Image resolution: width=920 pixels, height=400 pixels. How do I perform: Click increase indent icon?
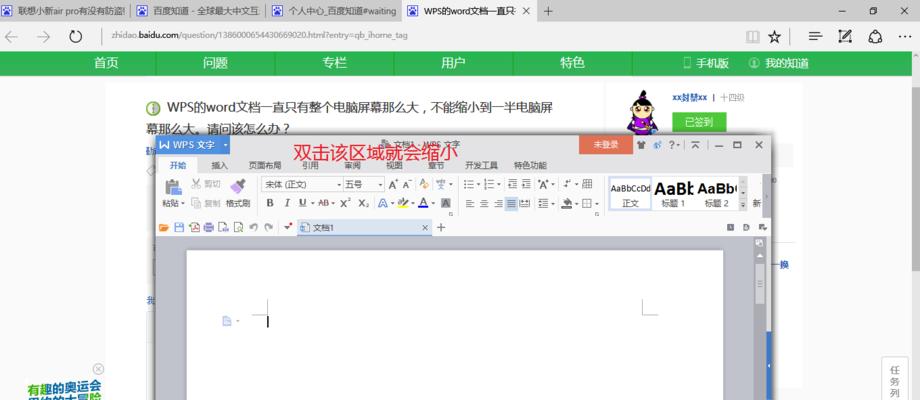coord(526,184)
